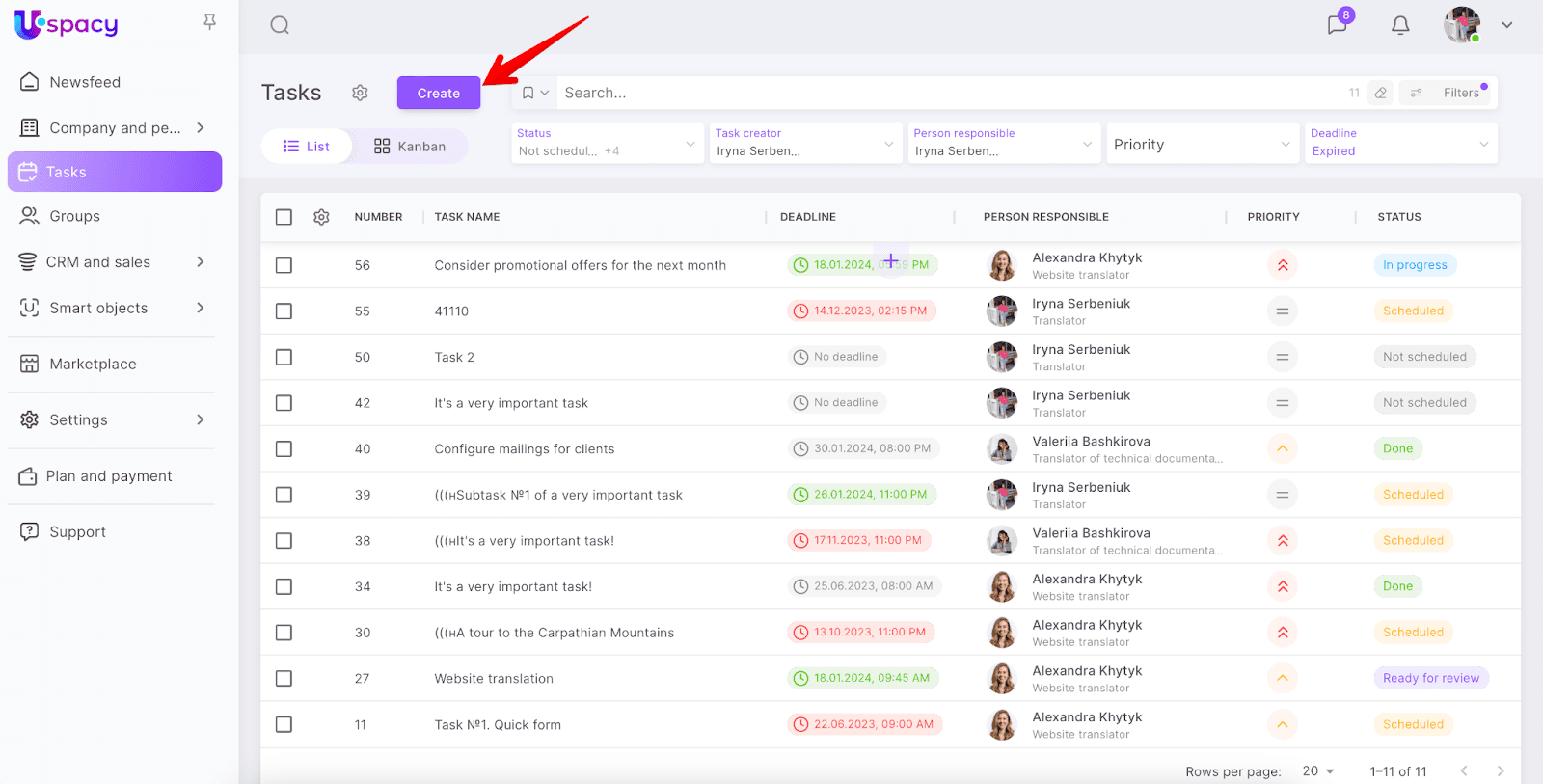Open Marketplace in the sidebar
This screenshot has height=784, width=1543.
(93, 364)
